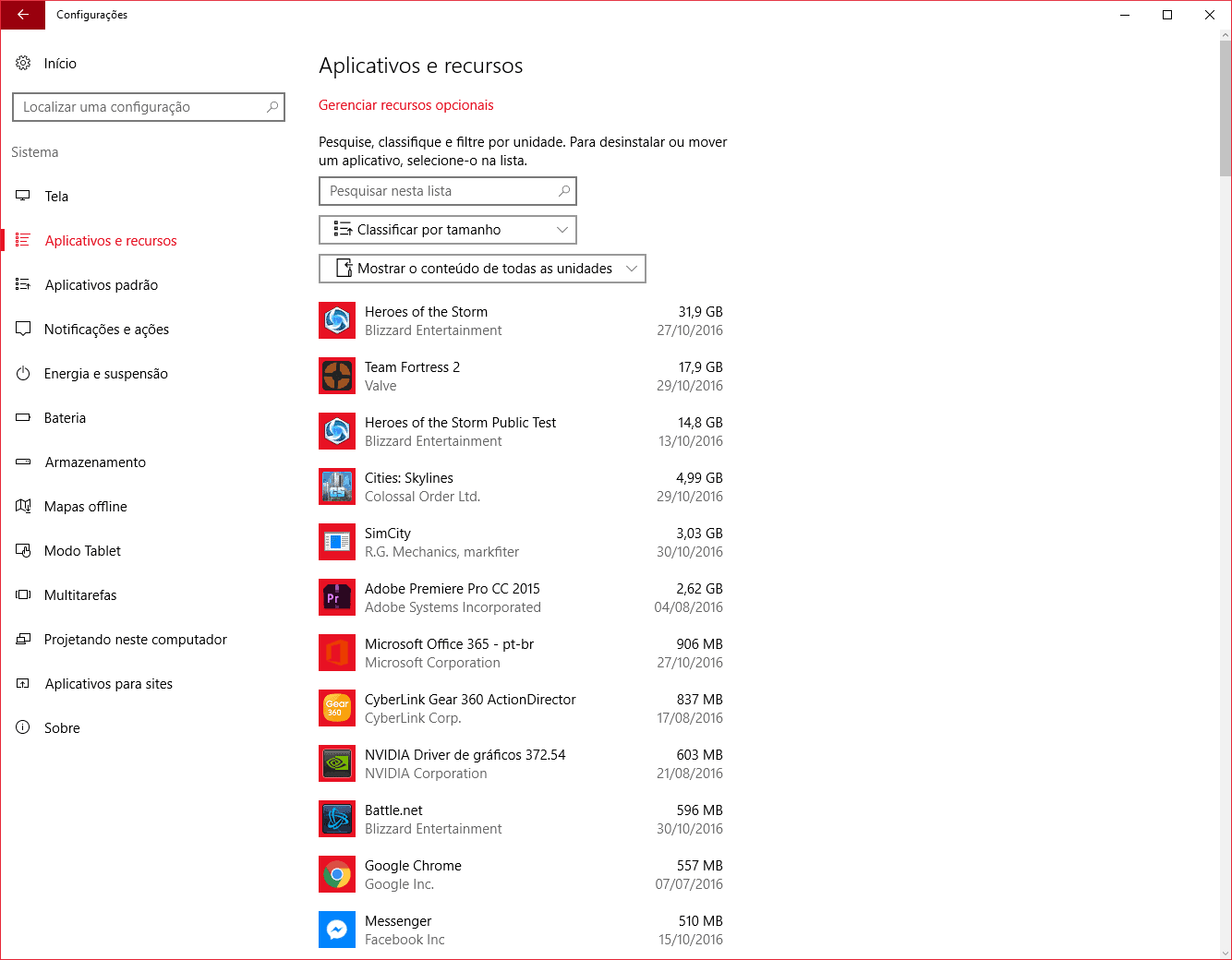Select CyberLink Gear 360 ActionDirector name
1232x960 pixels.
tap(470, 700)
